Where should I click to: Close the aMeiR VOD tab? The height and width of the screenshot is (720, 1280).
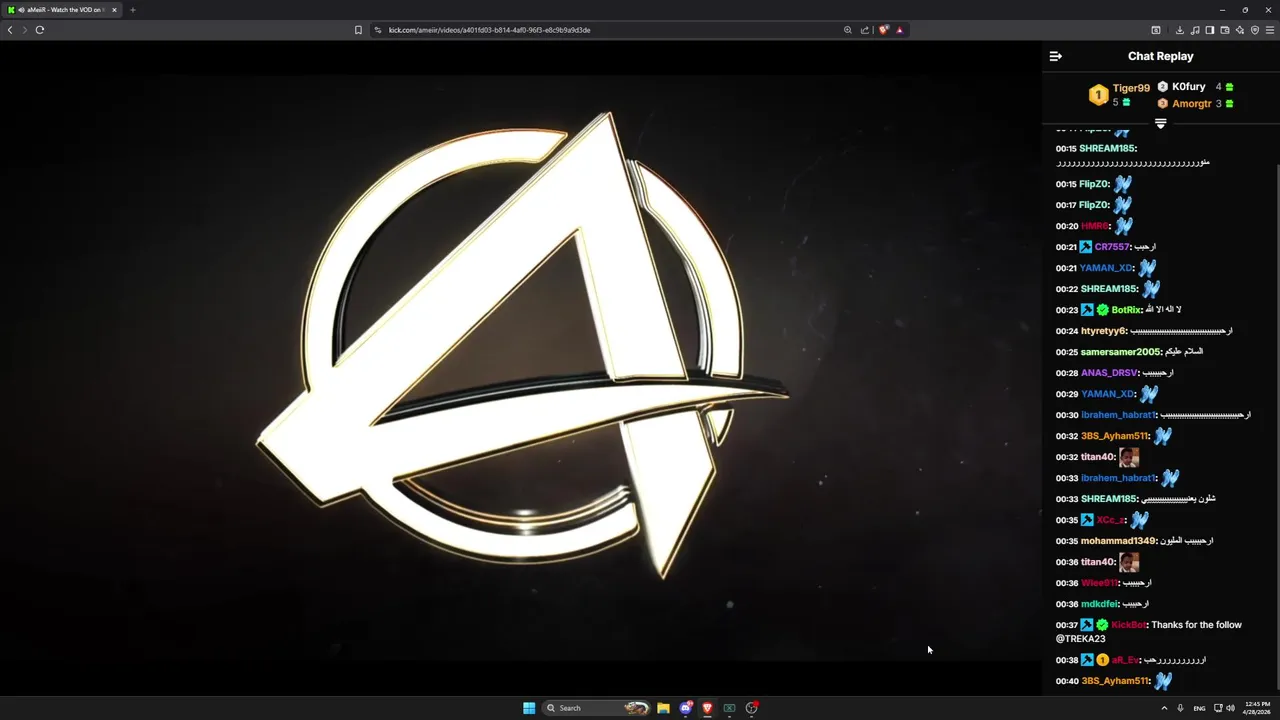pyautogui.click(x=114, y=10)
